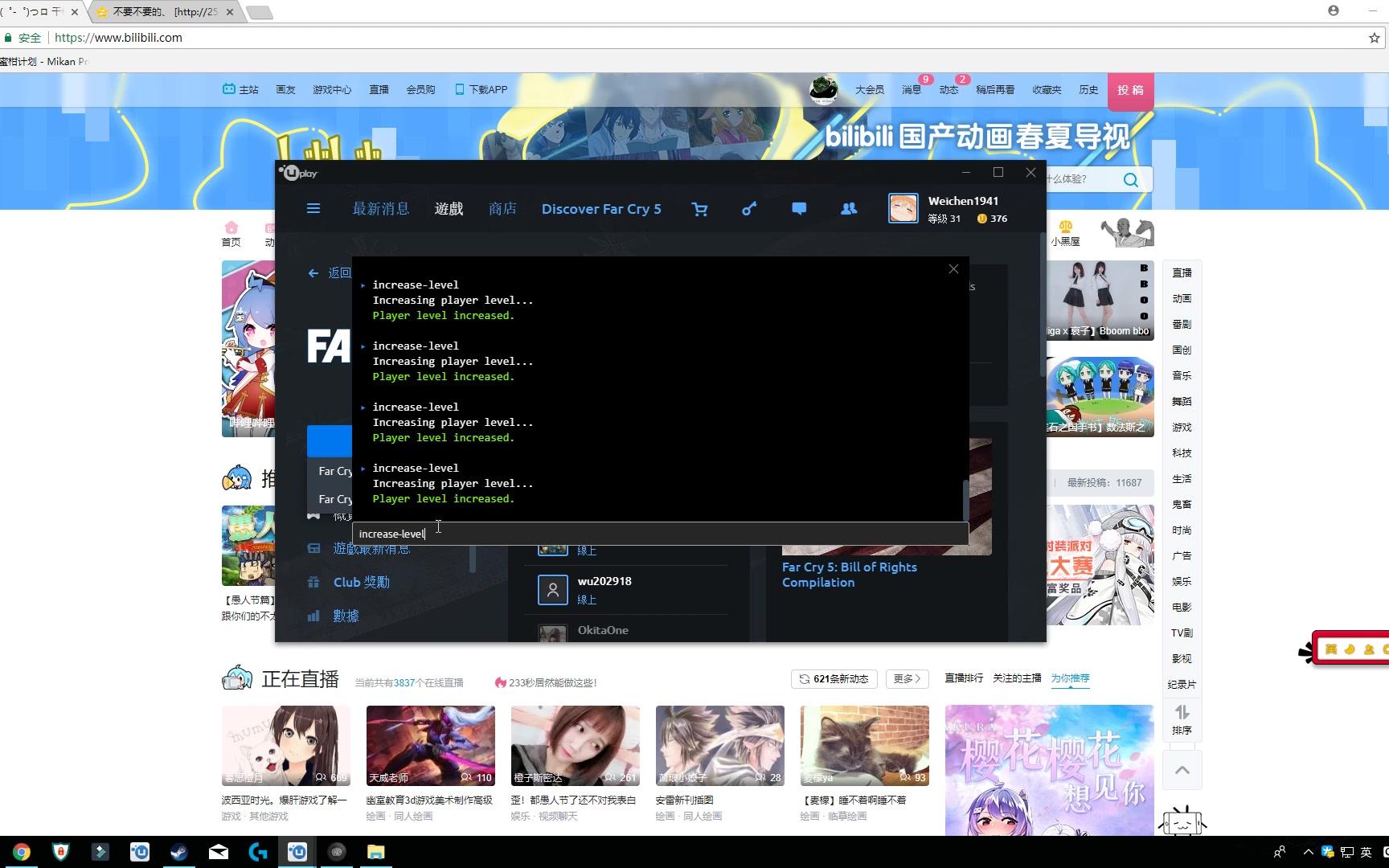Open Discover Far Cry 5 tab
The width and height of the screenshot is (1389, 868).
[601, 209]
